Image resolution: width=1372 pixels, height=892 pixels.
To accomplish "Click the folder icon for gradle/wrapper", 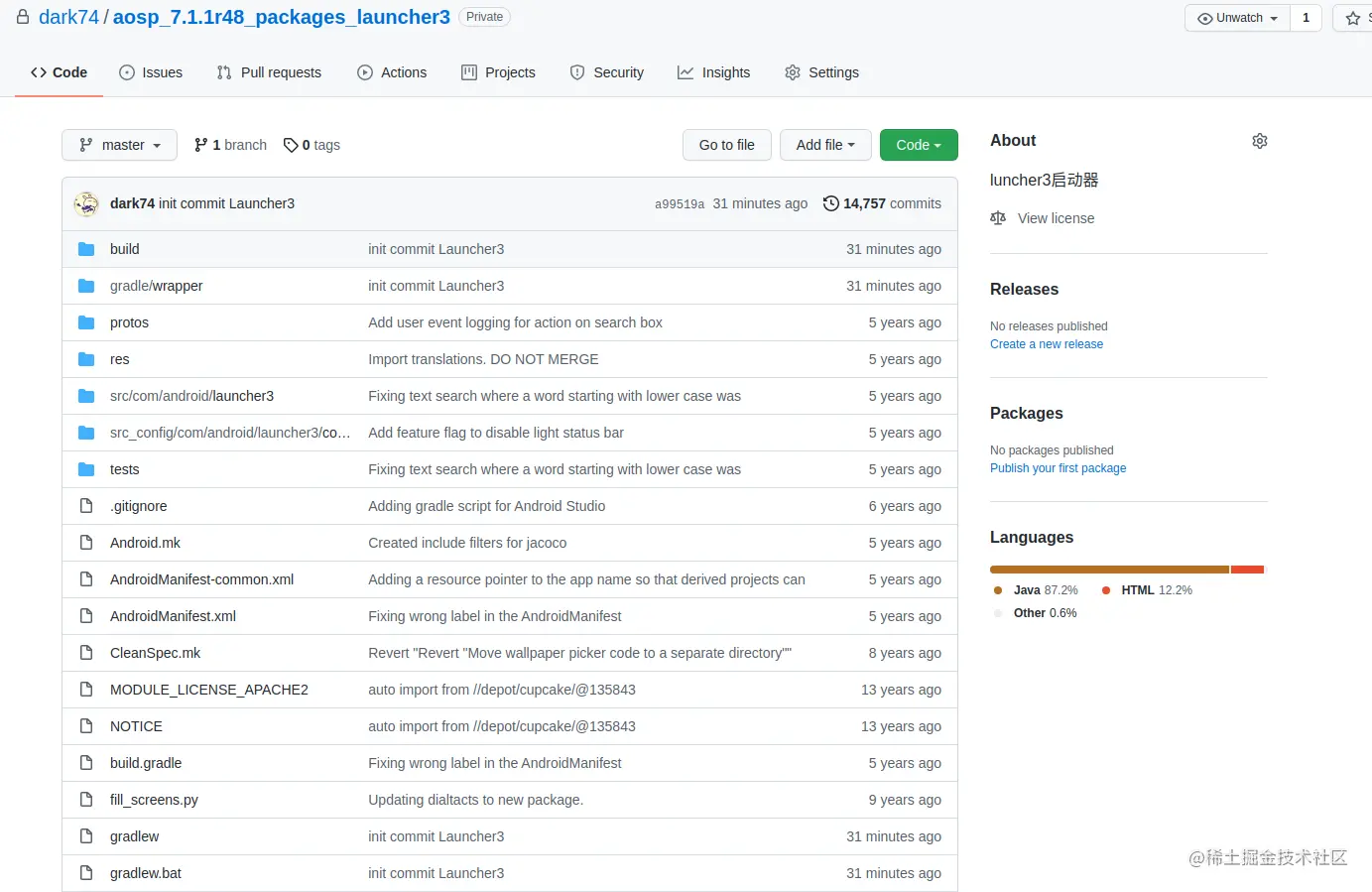I will (x=86, y=286).
